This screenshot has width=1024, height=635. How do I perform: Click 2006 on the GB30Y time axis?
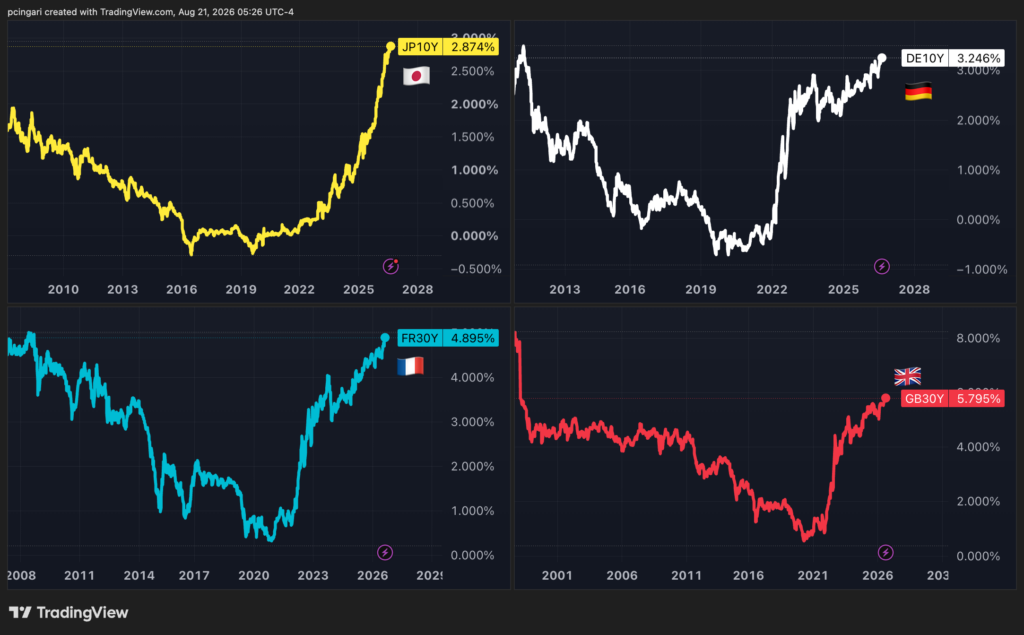[622, 576]
